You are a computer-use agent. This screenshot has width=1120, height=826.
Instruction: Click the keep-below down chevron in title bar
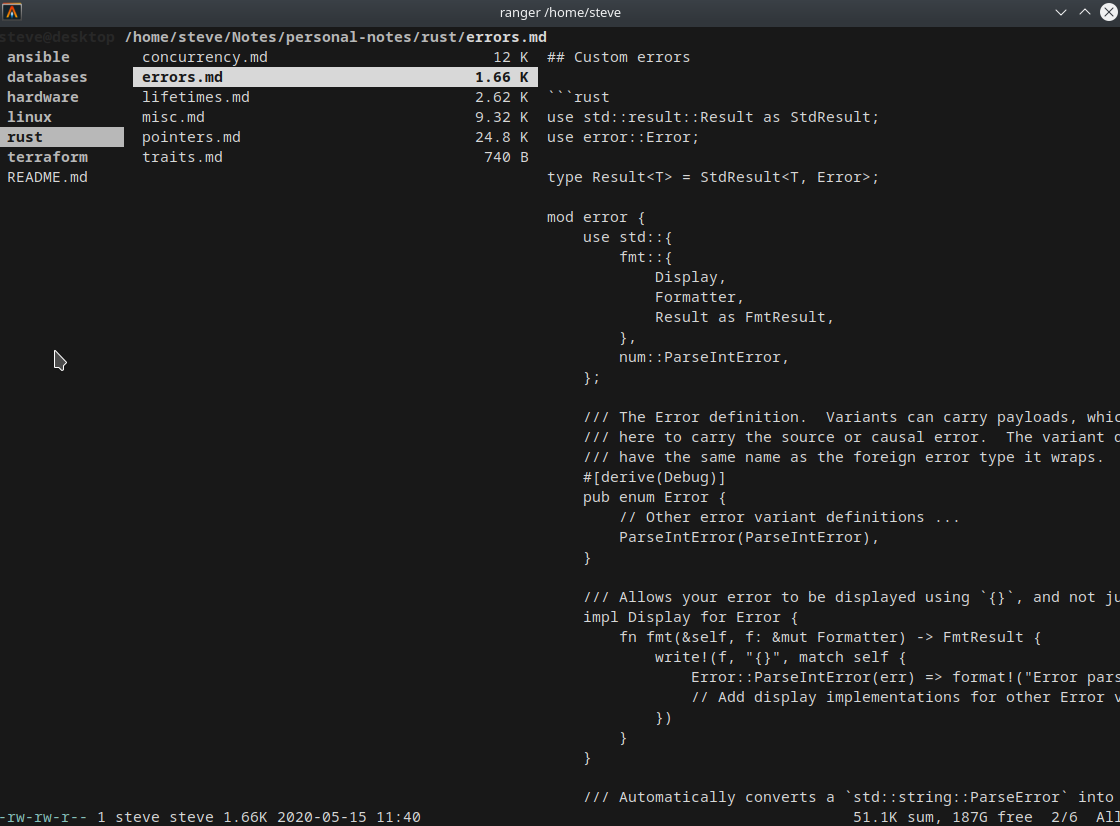[1061, 12]
